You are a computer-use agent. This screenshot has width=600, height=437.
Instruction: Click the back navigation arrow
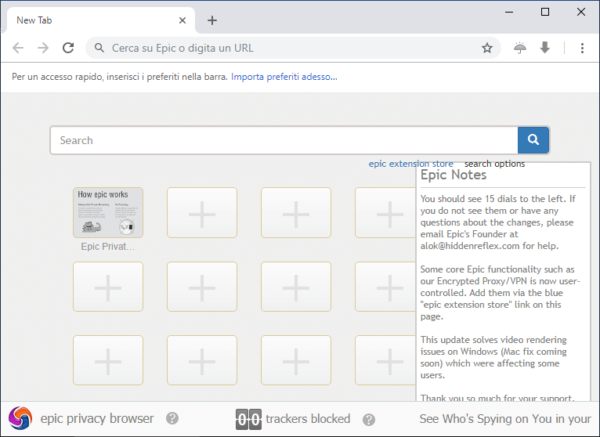tap(18, 48)
